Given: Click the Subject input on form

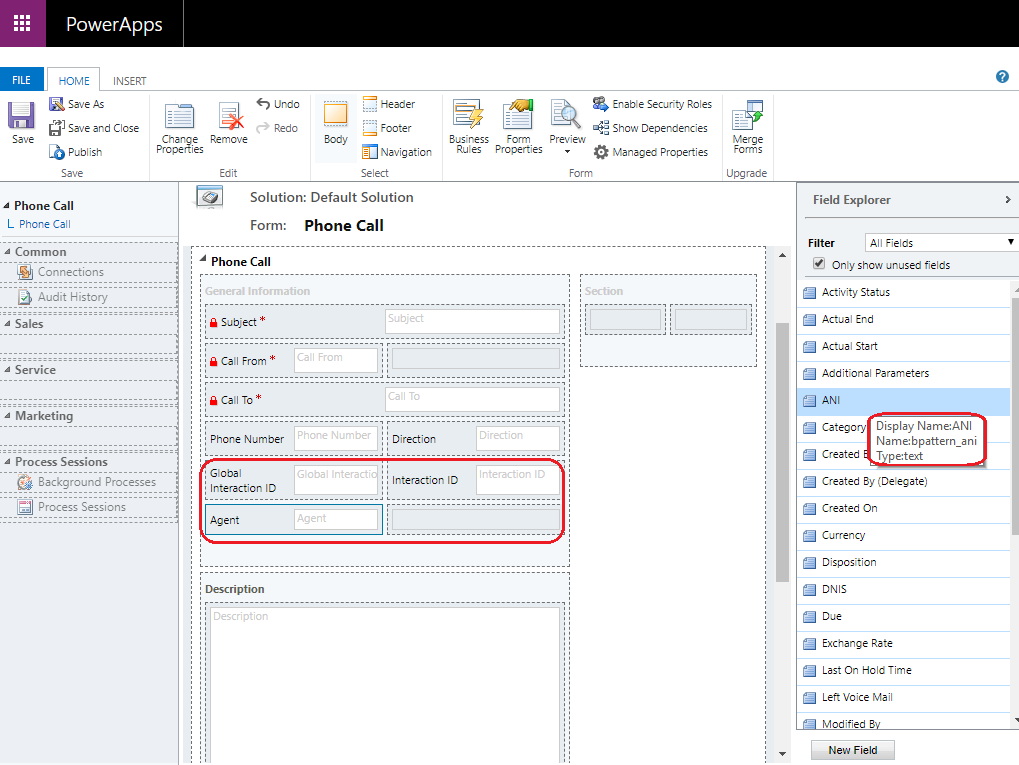Looking at the screenshot, I should click(x=472, y=321).
